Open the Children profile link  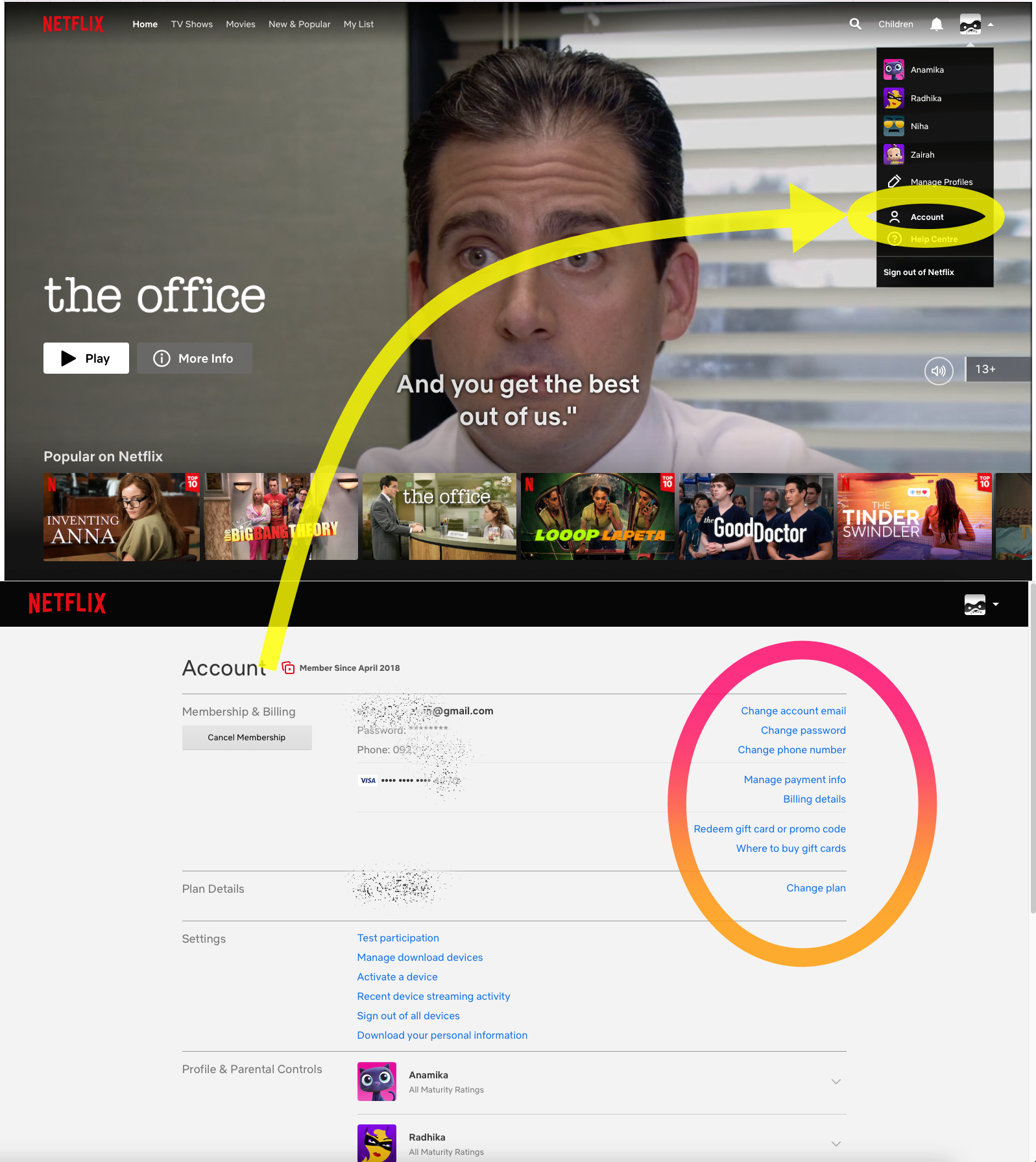tap(896, 24)
